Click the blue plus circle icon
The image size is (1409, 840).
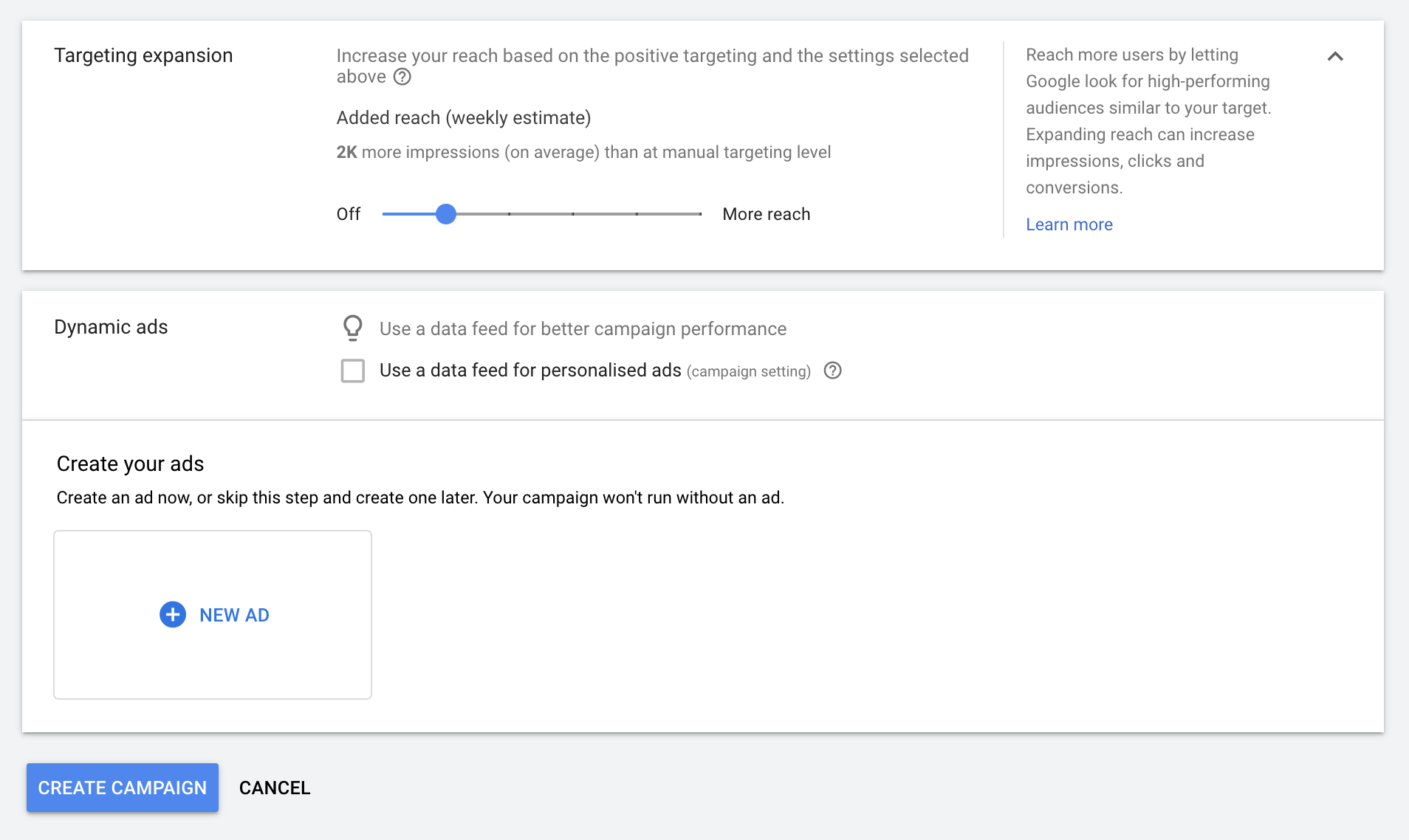(x=173, y=614)
